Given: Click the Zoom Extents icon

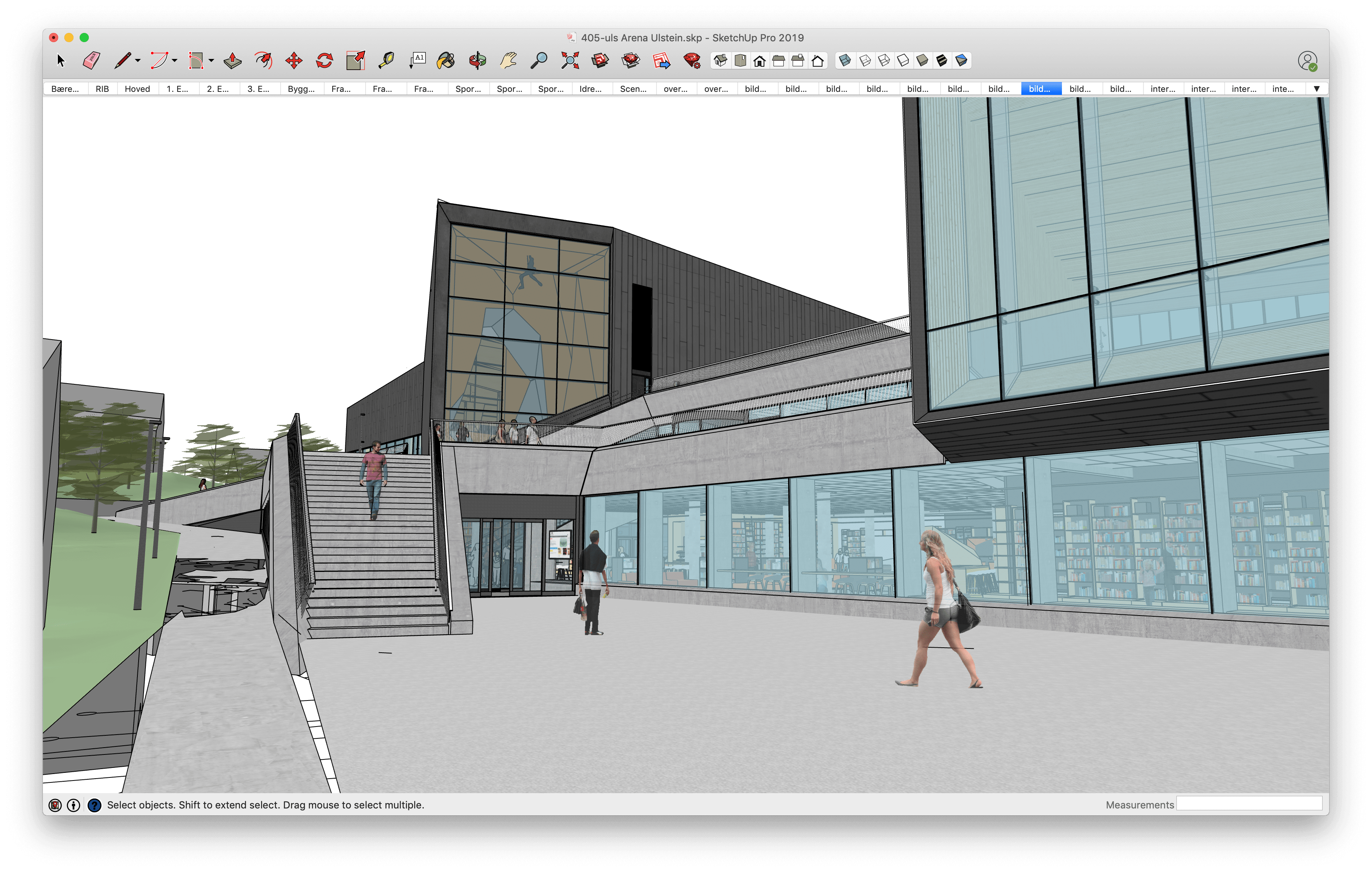Looking at the screenshot, I should [x=570, y=60].
